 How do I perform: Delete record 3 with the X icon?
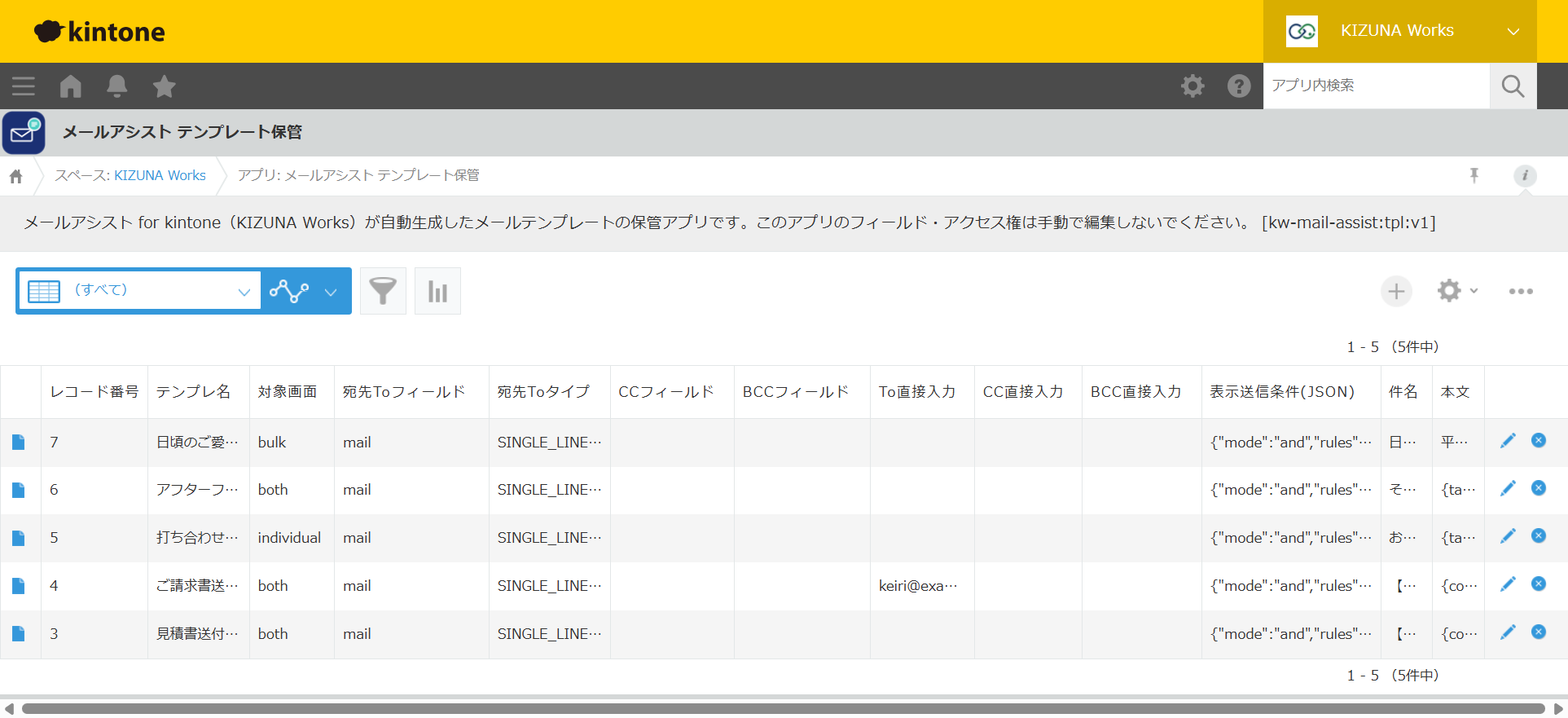click(x=1539, y=632)
